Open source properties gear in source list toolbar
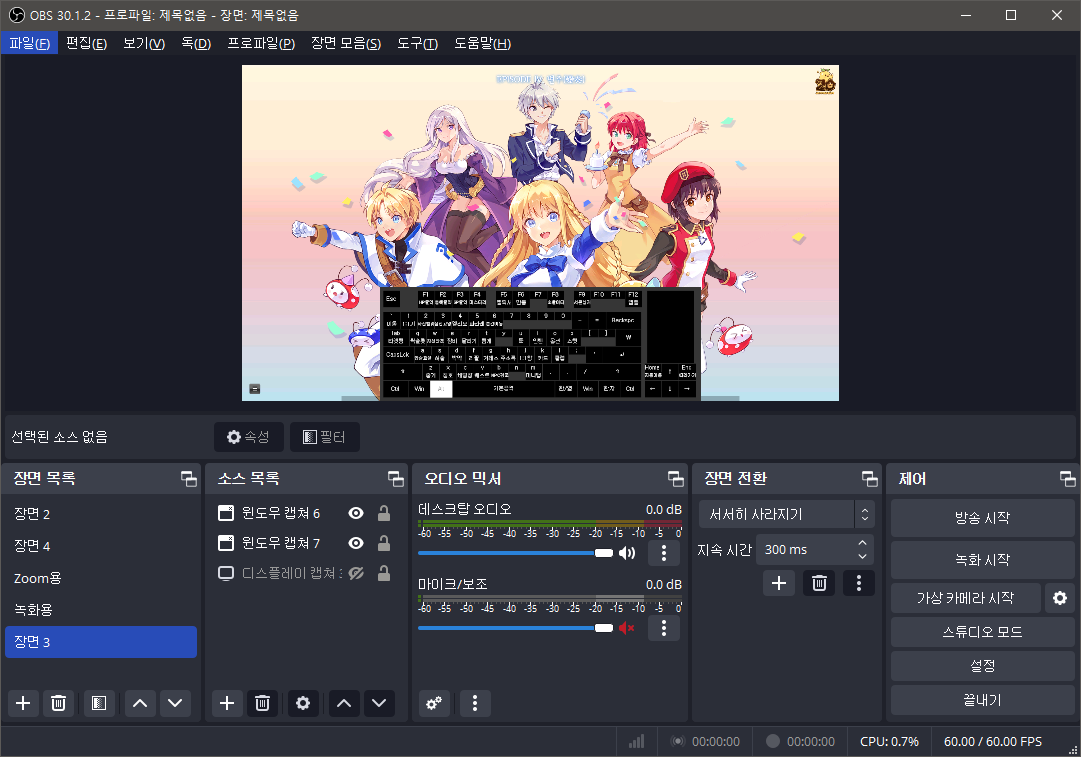 [x=303, y=703]
